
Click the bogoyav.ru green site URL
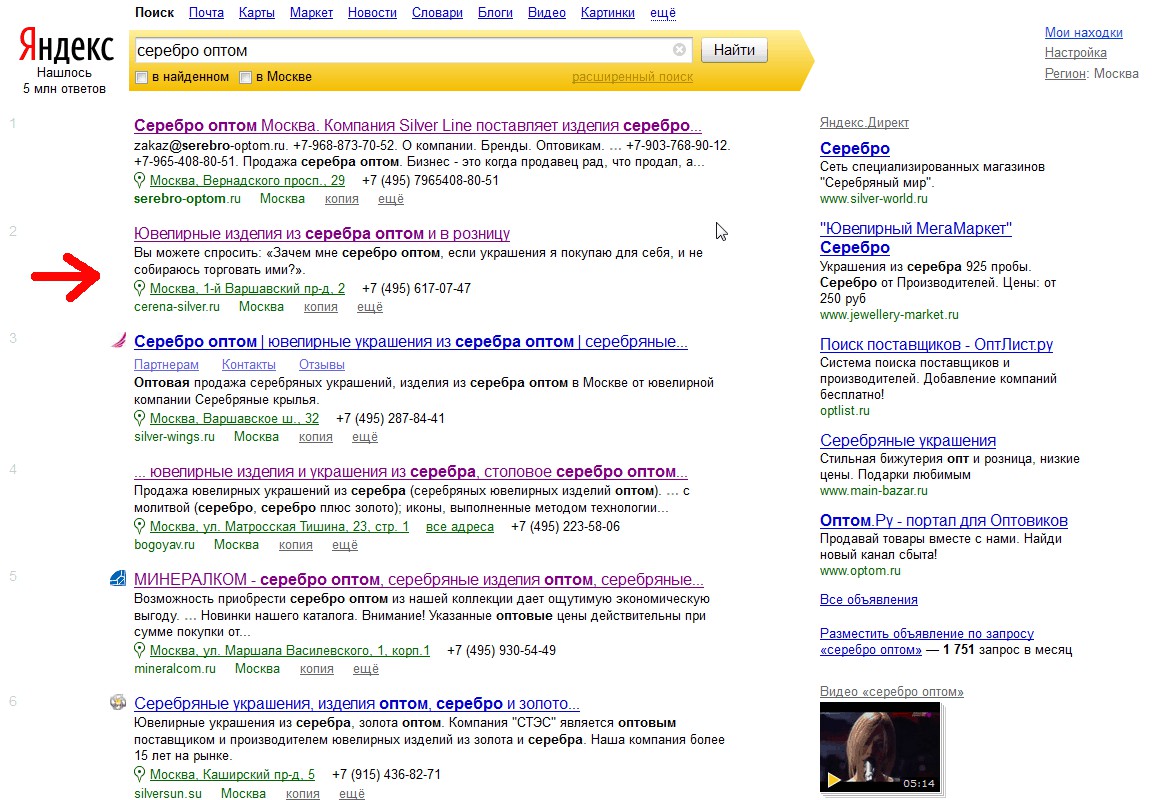tap(164, 545)
